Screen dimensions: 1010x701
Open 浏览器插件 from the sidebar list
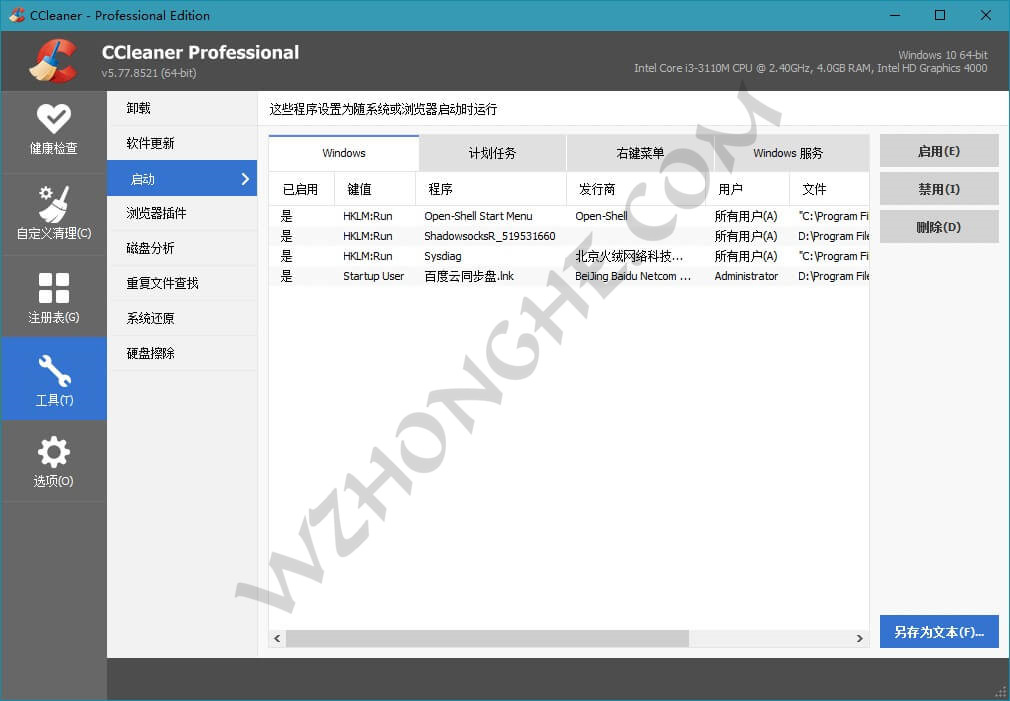(x=182, y=212)
